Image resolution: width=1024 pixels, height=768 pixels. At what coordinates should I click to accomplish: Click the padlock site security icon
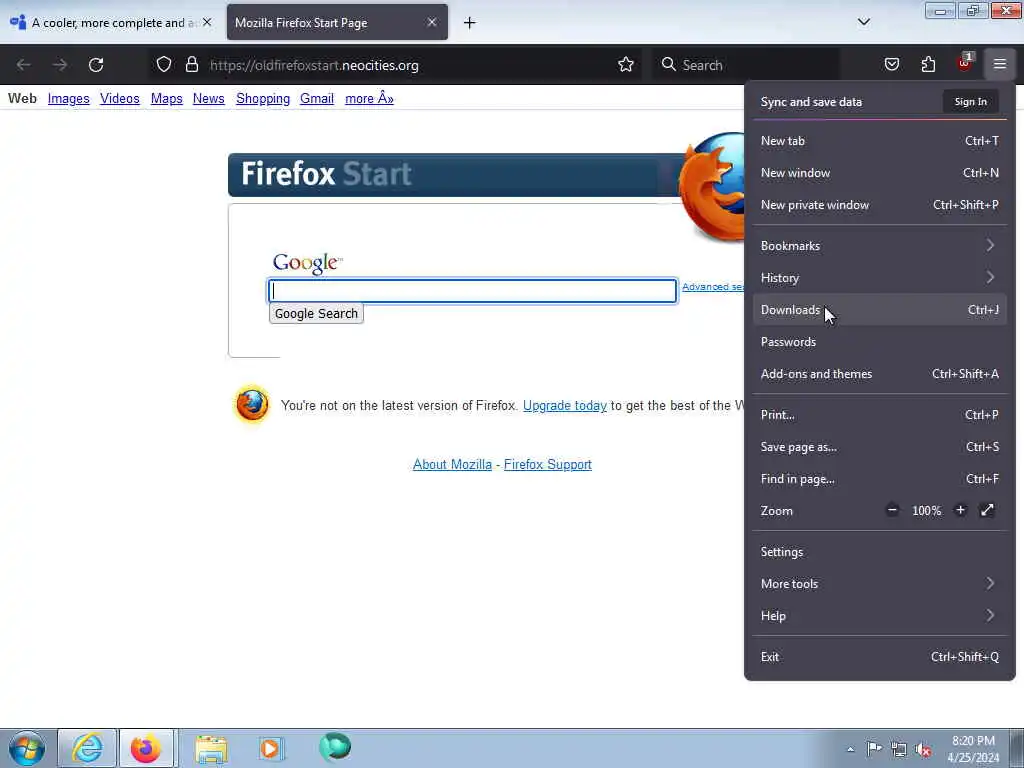point(191,64)
